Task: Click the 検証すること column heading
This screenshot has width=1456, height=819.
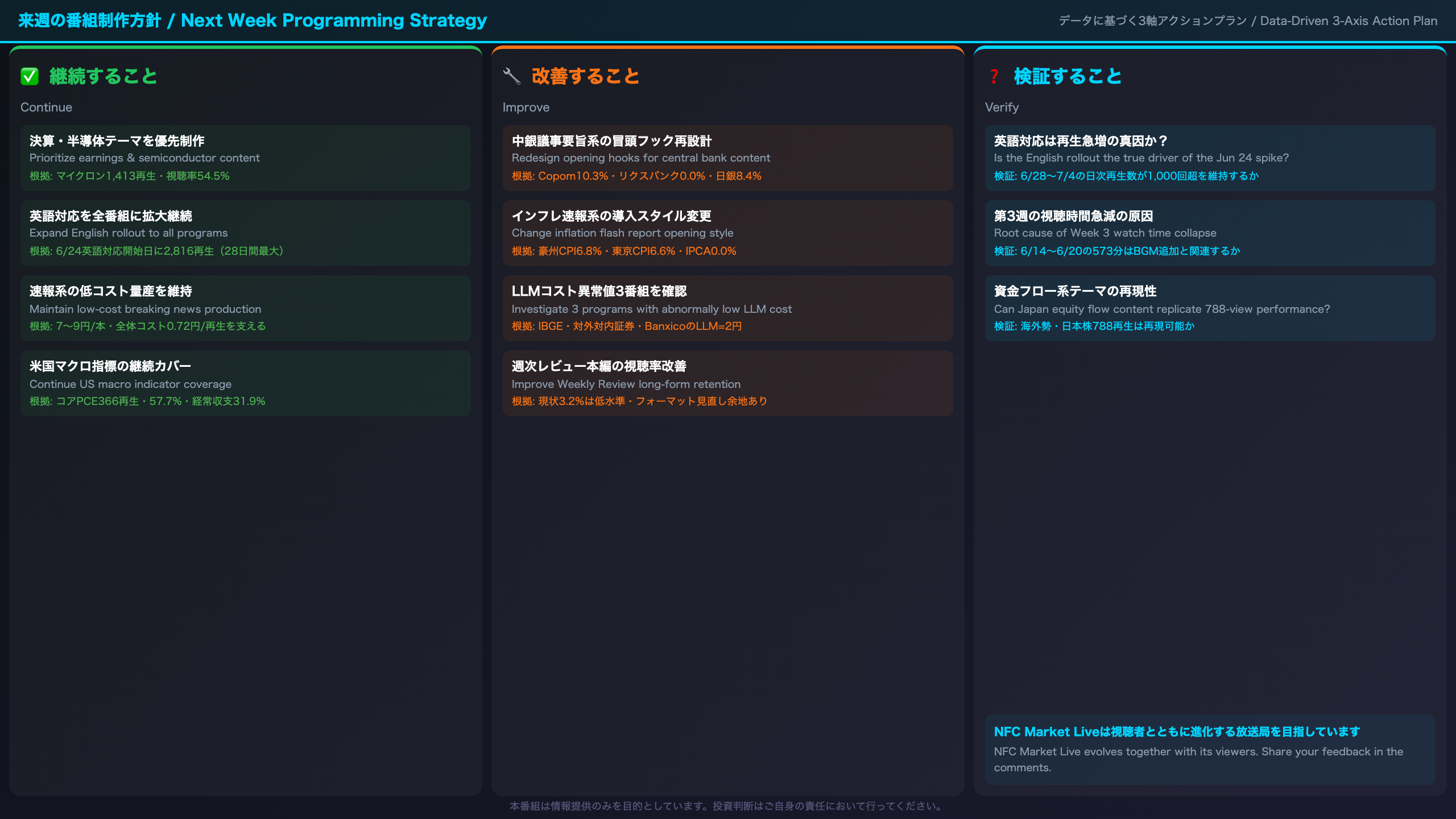Action: [1068, 76]
